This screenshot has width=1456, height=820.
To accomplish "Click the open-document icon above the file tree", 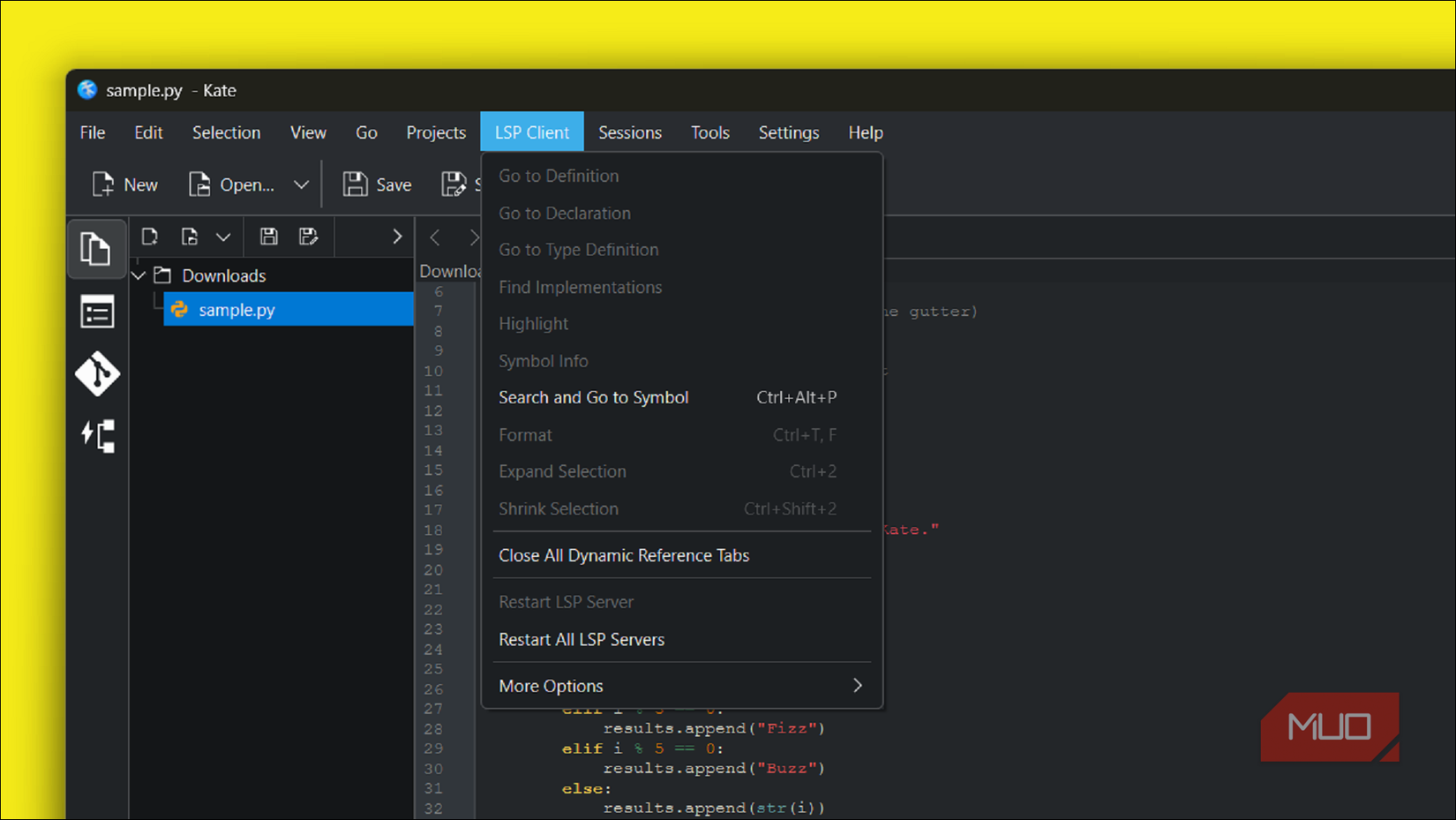I will pyautogui.click(x=189, y=237).
